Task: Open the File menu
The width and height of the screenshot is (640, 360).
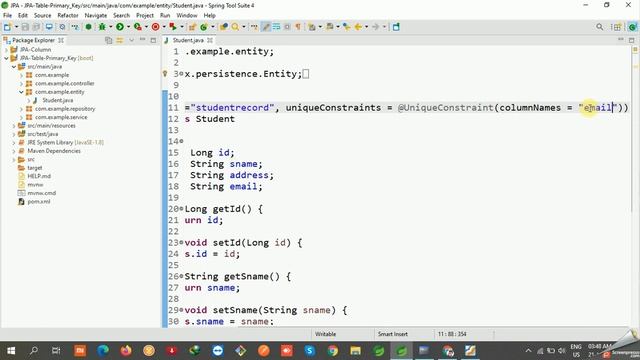Action: [7, 15]
